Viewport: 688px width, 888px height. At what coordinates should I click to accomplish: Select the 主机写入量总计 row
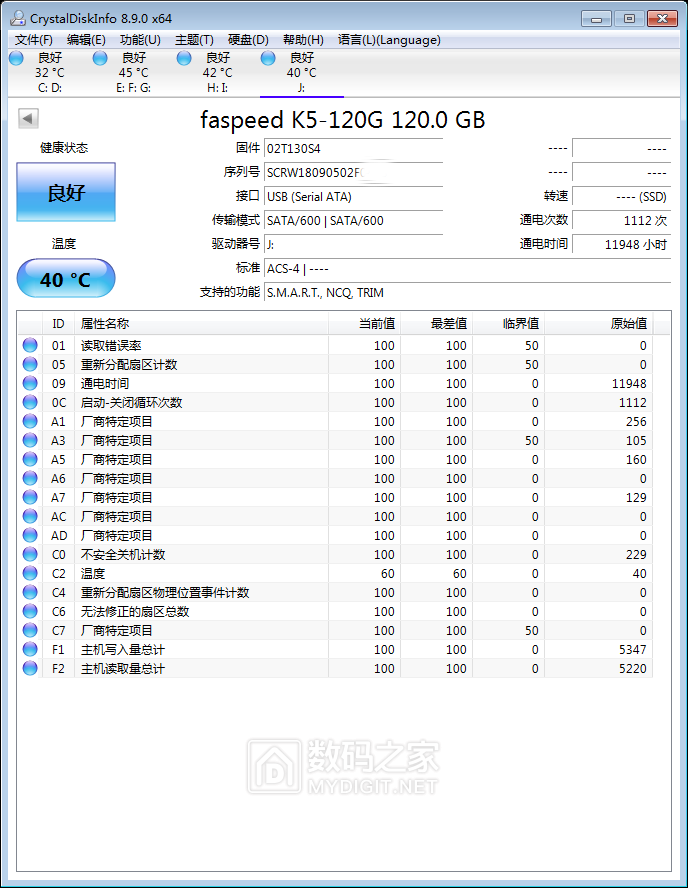(x=335, y=649)
